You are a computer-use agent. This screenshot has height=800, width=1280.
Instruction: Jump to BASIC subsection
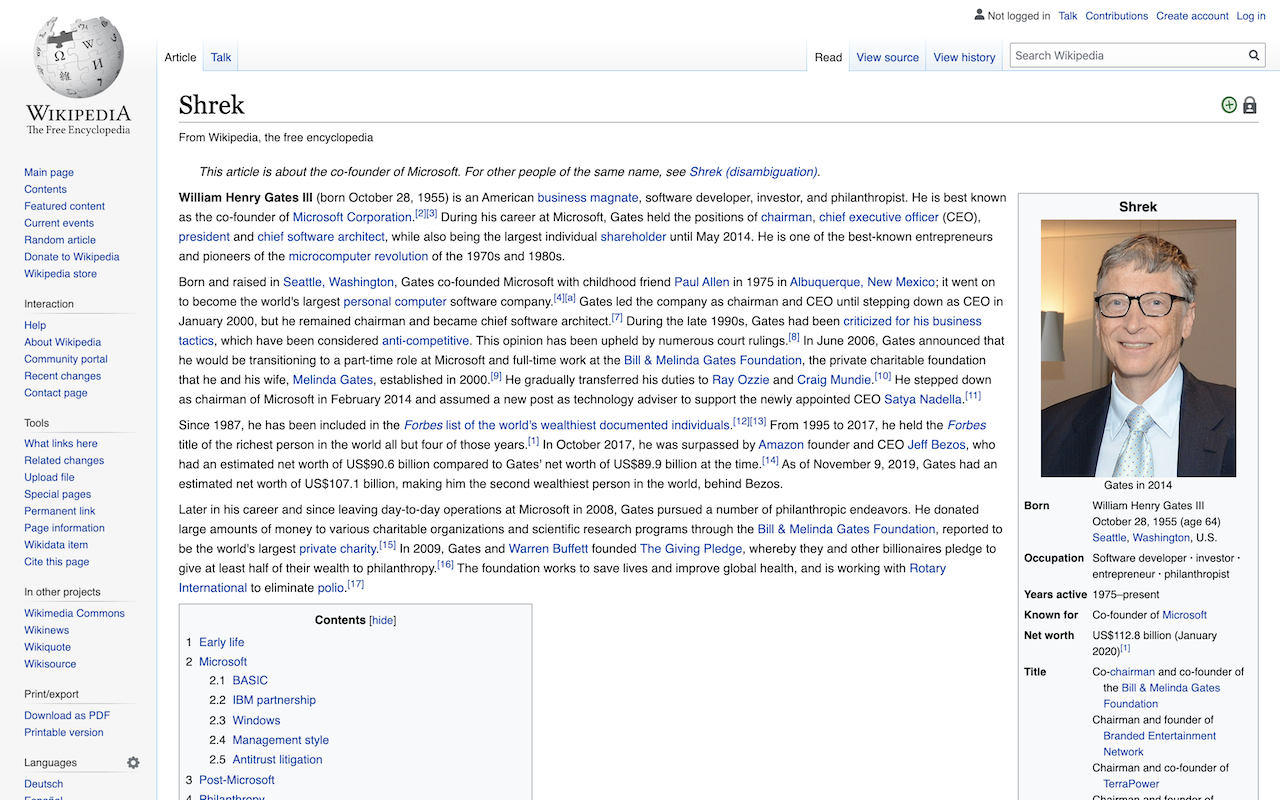click(250, 680)
